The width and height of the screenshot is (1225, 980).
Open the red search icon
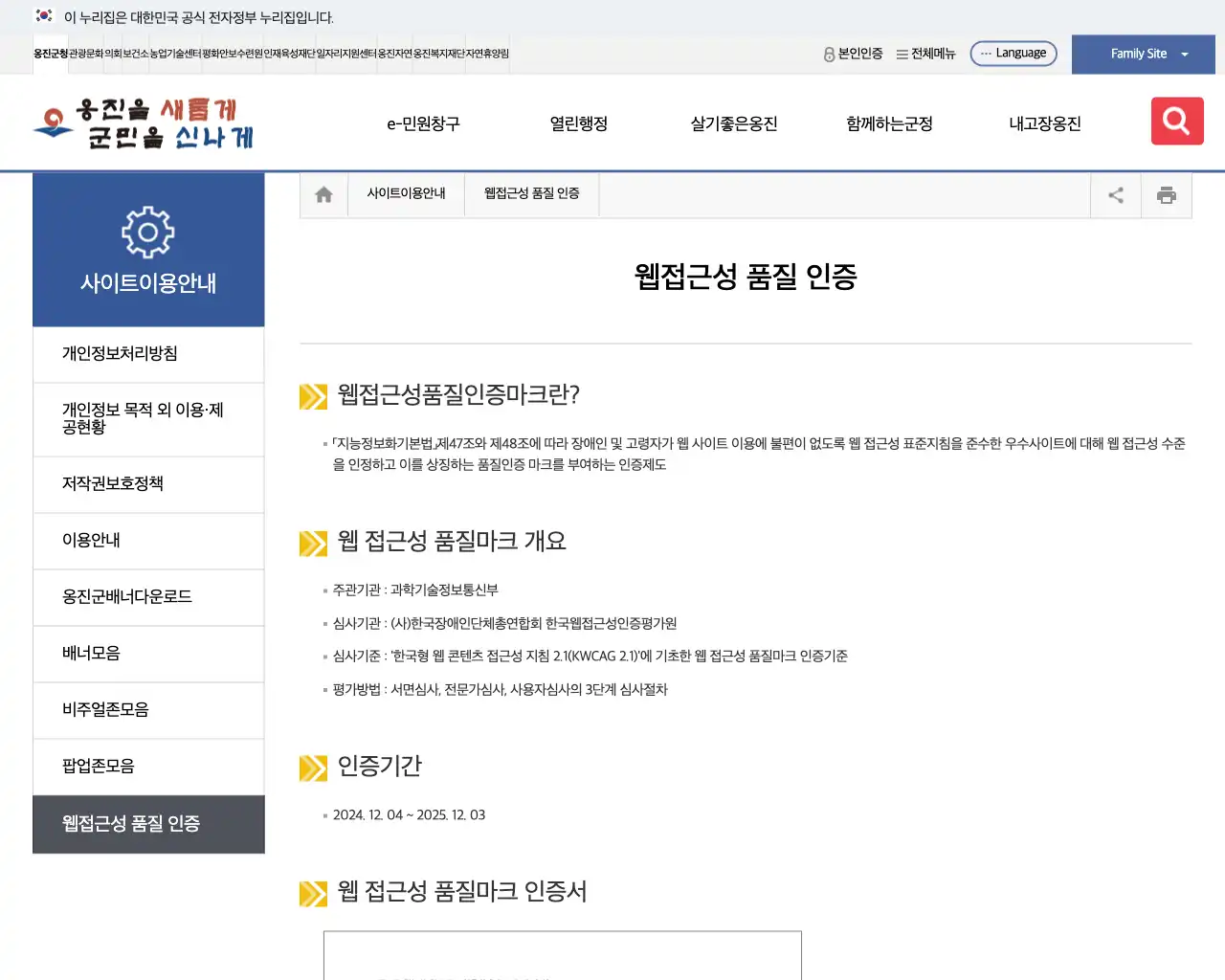[1176, 122]
